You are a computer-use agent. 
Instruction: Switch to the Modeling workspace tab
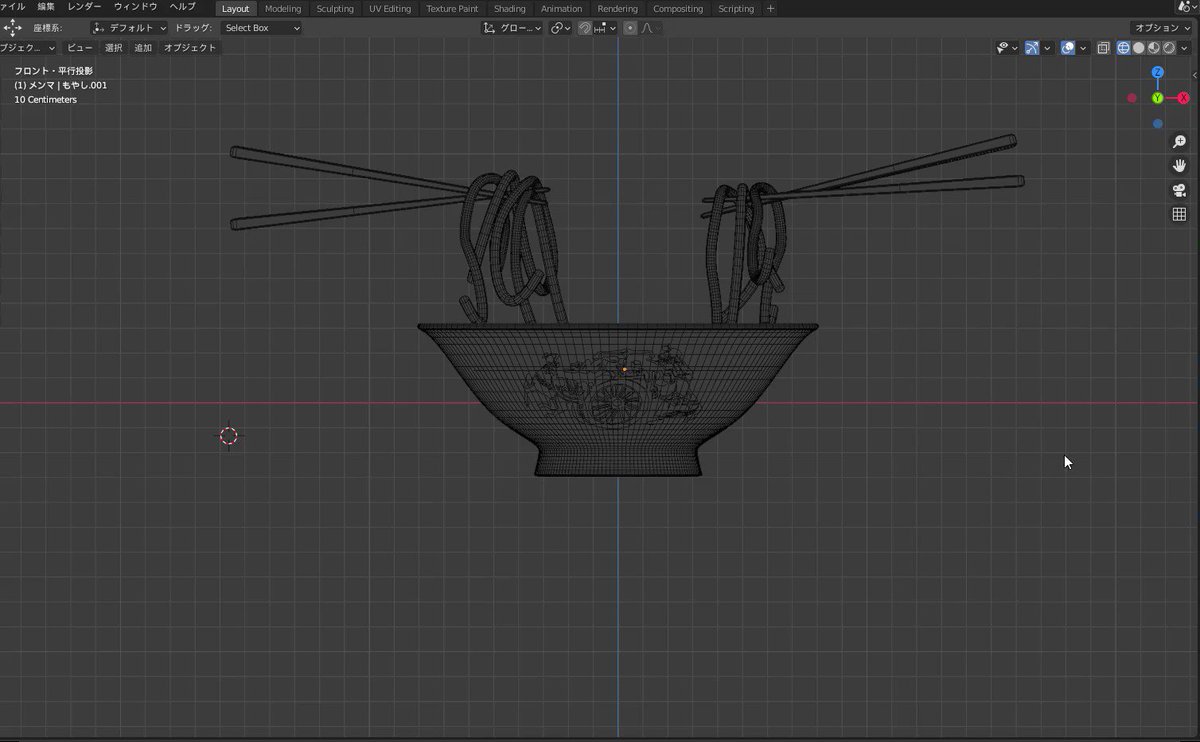(x=283, y=8)
